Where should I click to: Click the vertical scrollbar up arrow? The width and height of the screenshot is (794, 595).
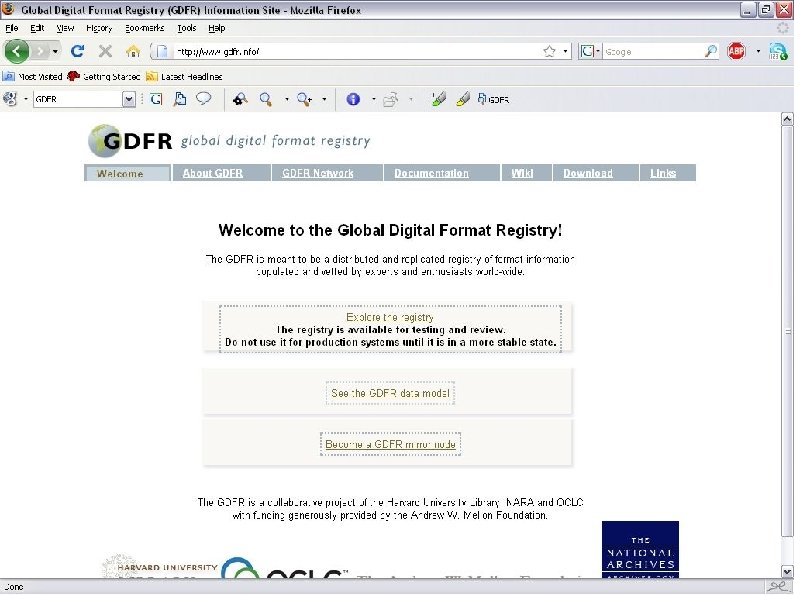(x=787, y=118)
